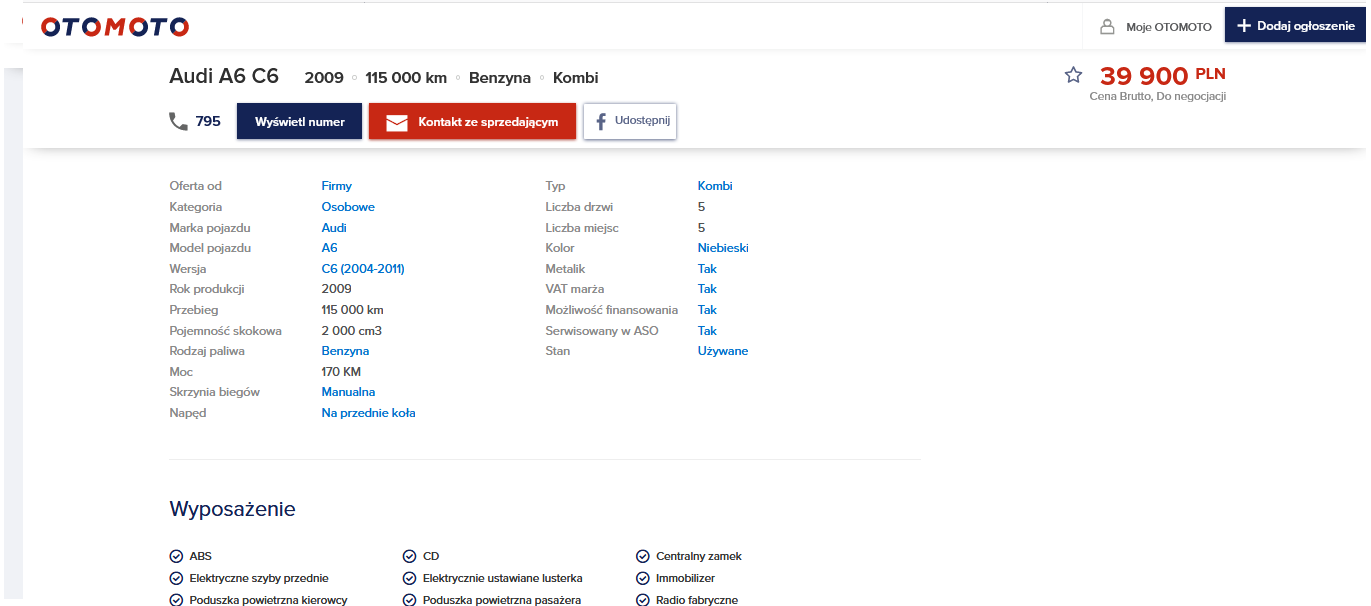Click the checkmark icon beside Centralny zamek
This screenshot has height=606, width=1371.
(643, 556)
